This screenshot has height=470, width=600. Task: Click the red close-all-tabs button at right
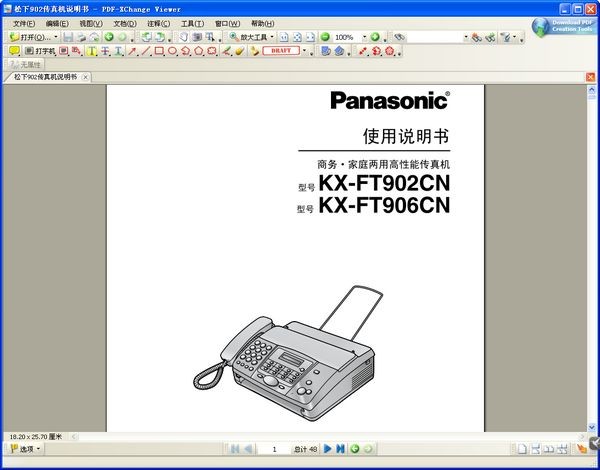(x=590, y=77)
